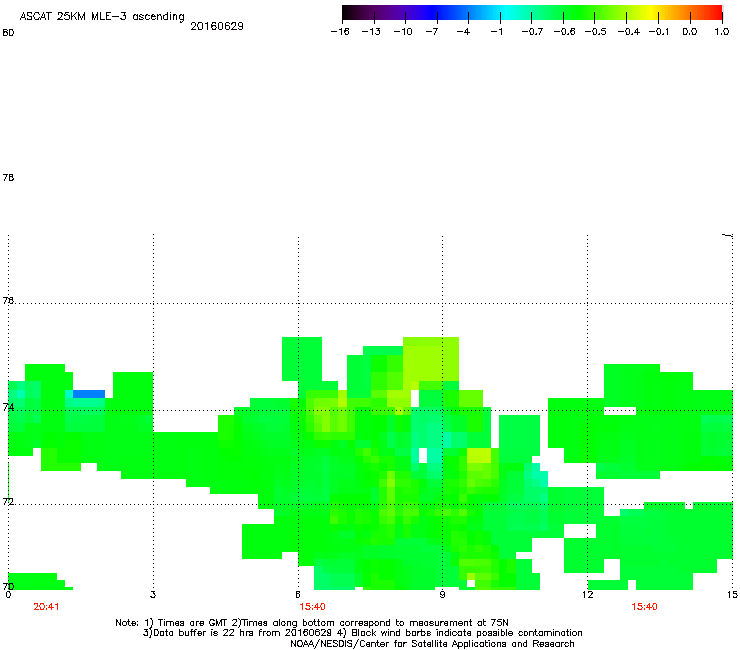Click the -0.6 color bar label
740x650 pixels.
(564, 32)
